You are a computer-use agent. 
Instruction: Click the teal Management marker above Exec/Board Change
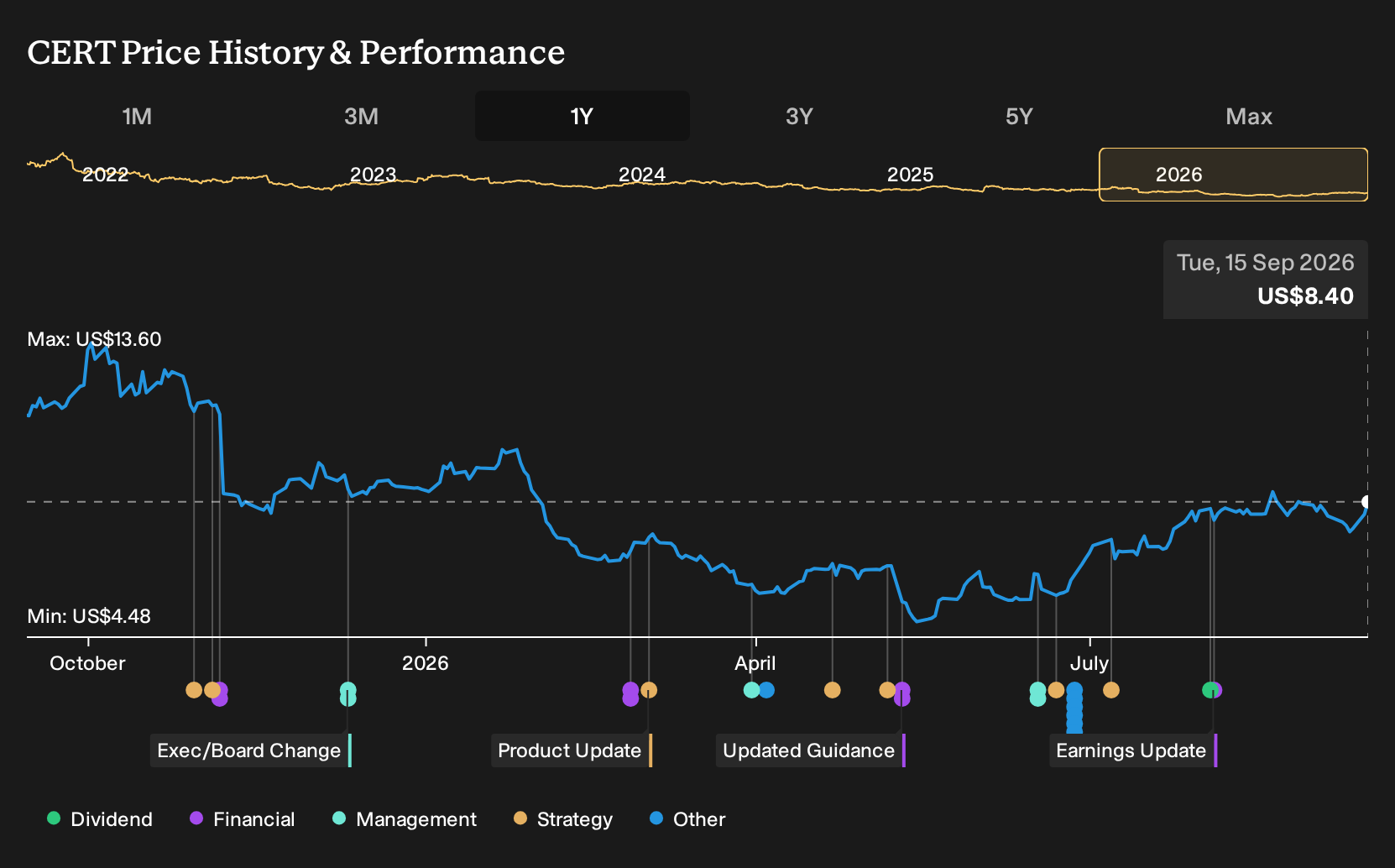(x=347, y=694)
